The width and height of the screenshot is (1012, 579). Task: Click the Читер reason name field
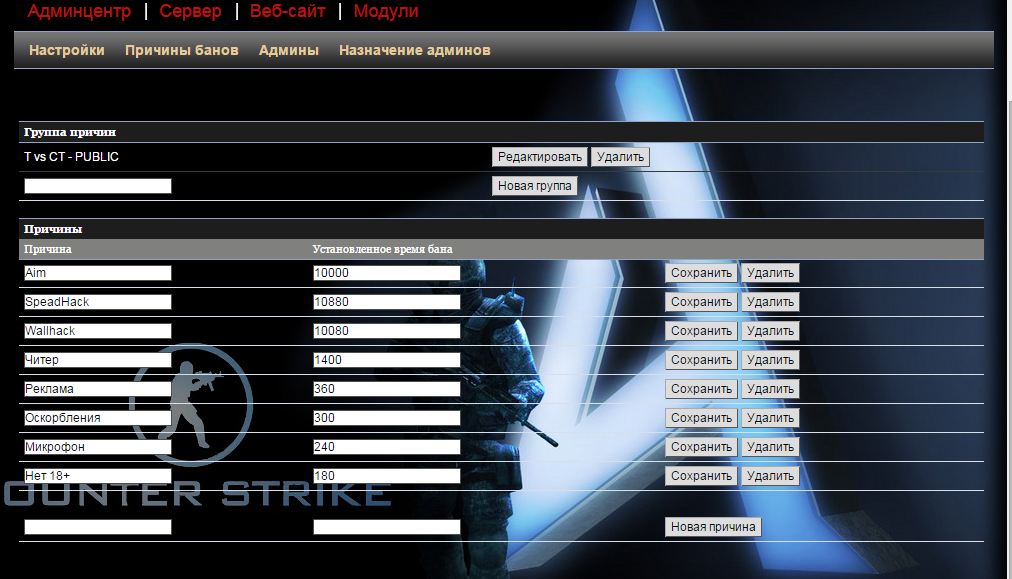[98, 360]
